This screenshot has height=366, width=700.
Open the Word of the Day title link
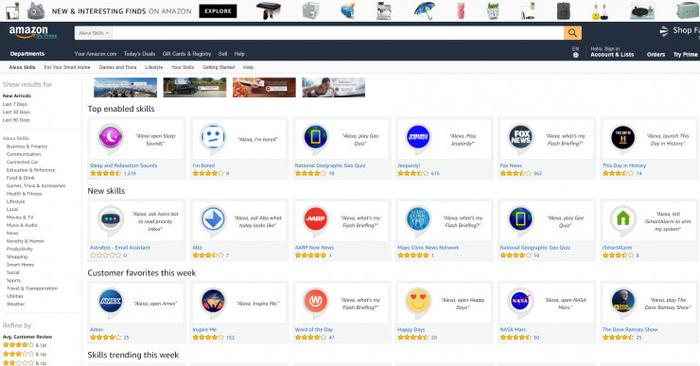tap(314, 330)
